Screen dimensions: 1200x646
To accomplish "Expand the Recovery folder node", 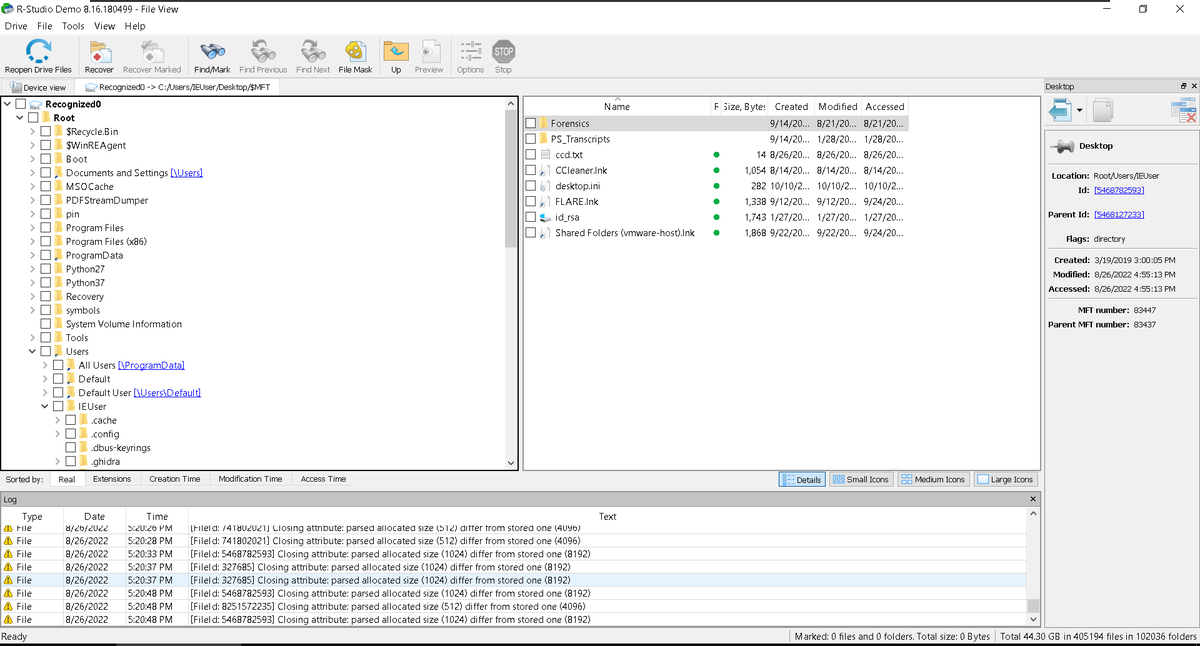I will pos(32,296).
